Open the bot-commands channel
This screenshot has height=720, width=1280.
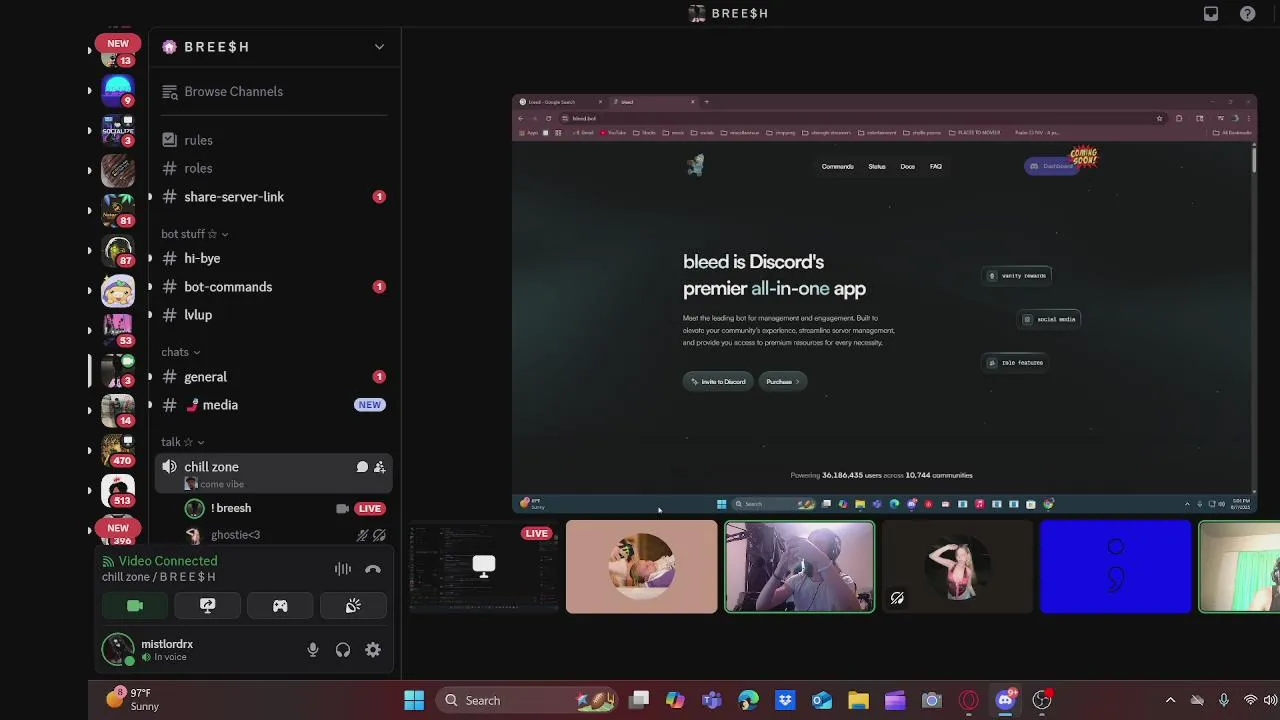pyautogui.click(x=274, y=287)
